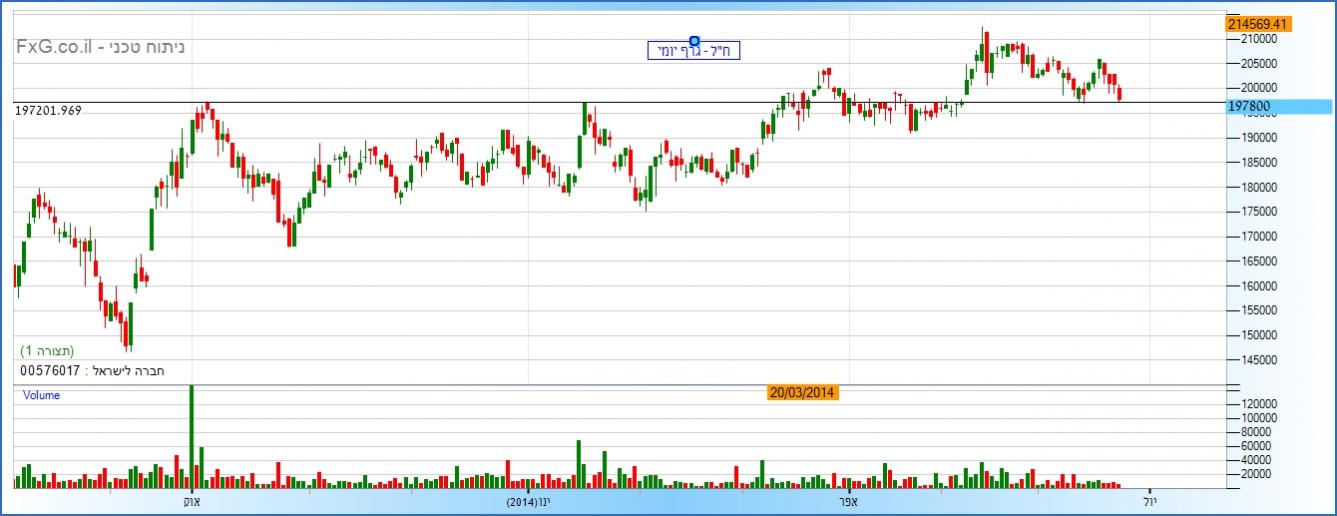This screenshot has height=516, width=1337.
Task: Click the 210000 tick on price axis
Action: [1252, 39]
